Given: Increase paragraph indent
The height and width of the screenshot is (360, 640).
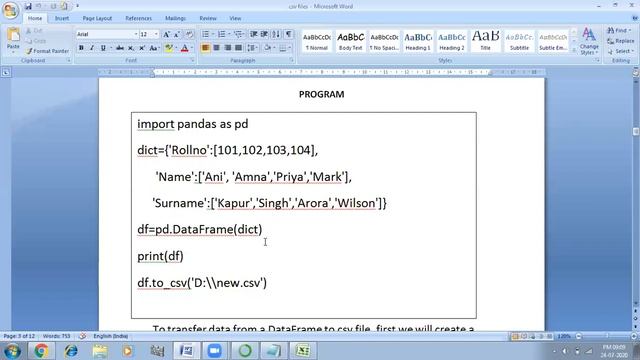Looking at the screenshot, I should (x=264, y=34).
